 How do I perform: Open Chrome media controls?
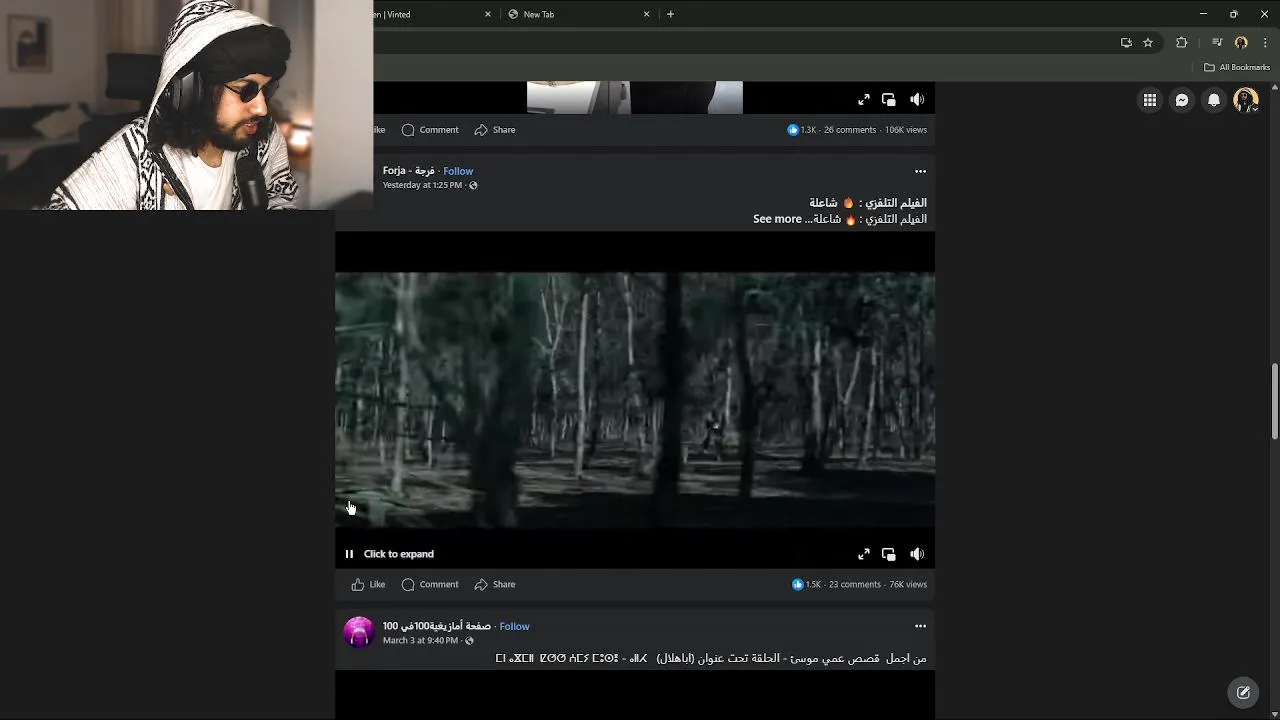[x=1217, y=42]
